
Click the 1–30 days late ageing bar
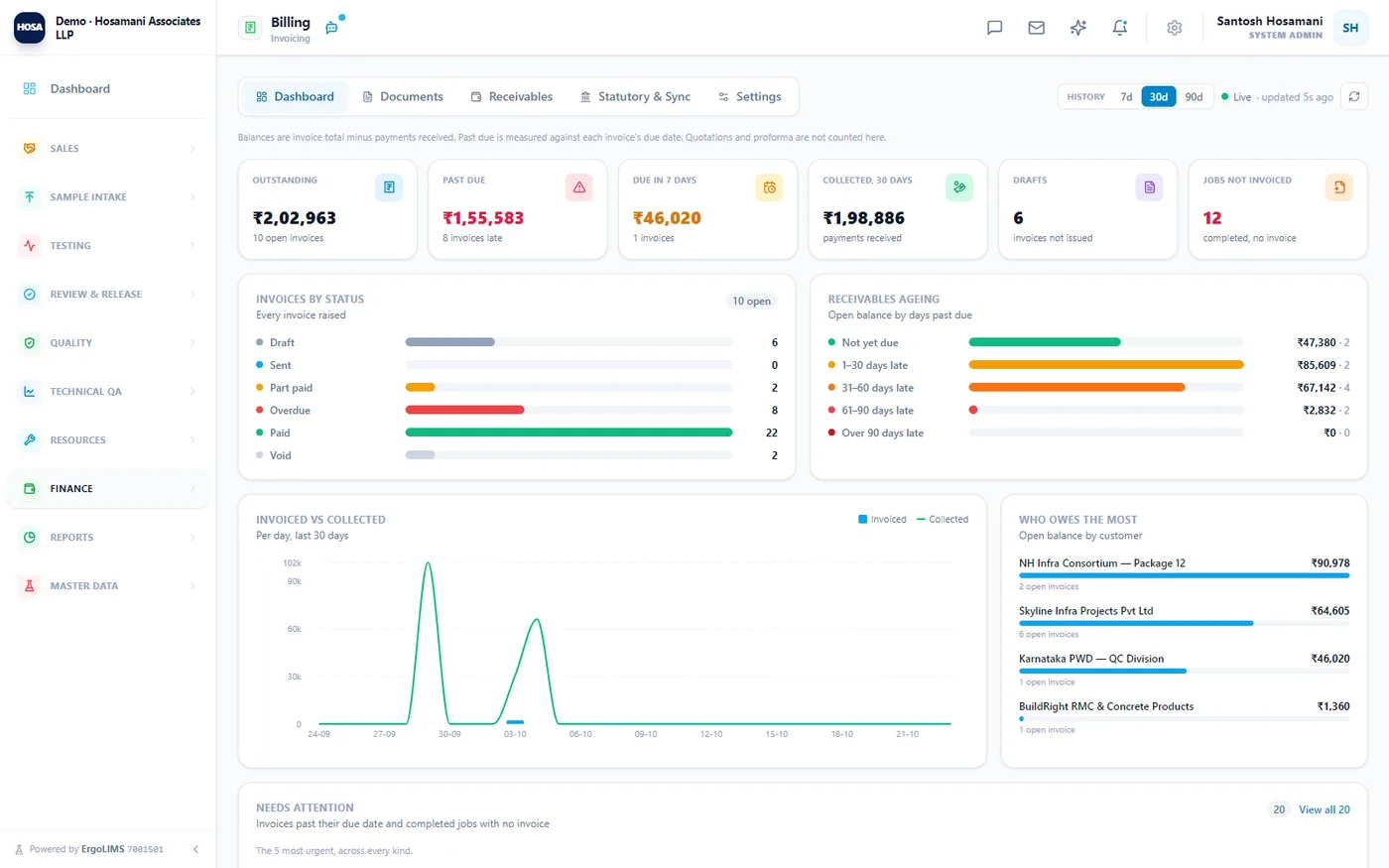click(1106, 365)
